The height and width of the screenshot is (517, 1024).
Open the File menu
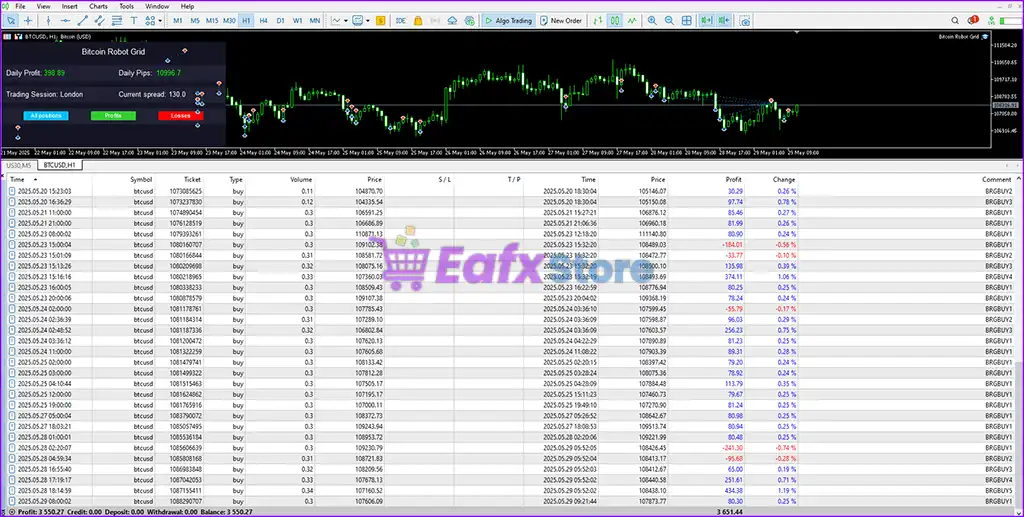coord(20,6)
